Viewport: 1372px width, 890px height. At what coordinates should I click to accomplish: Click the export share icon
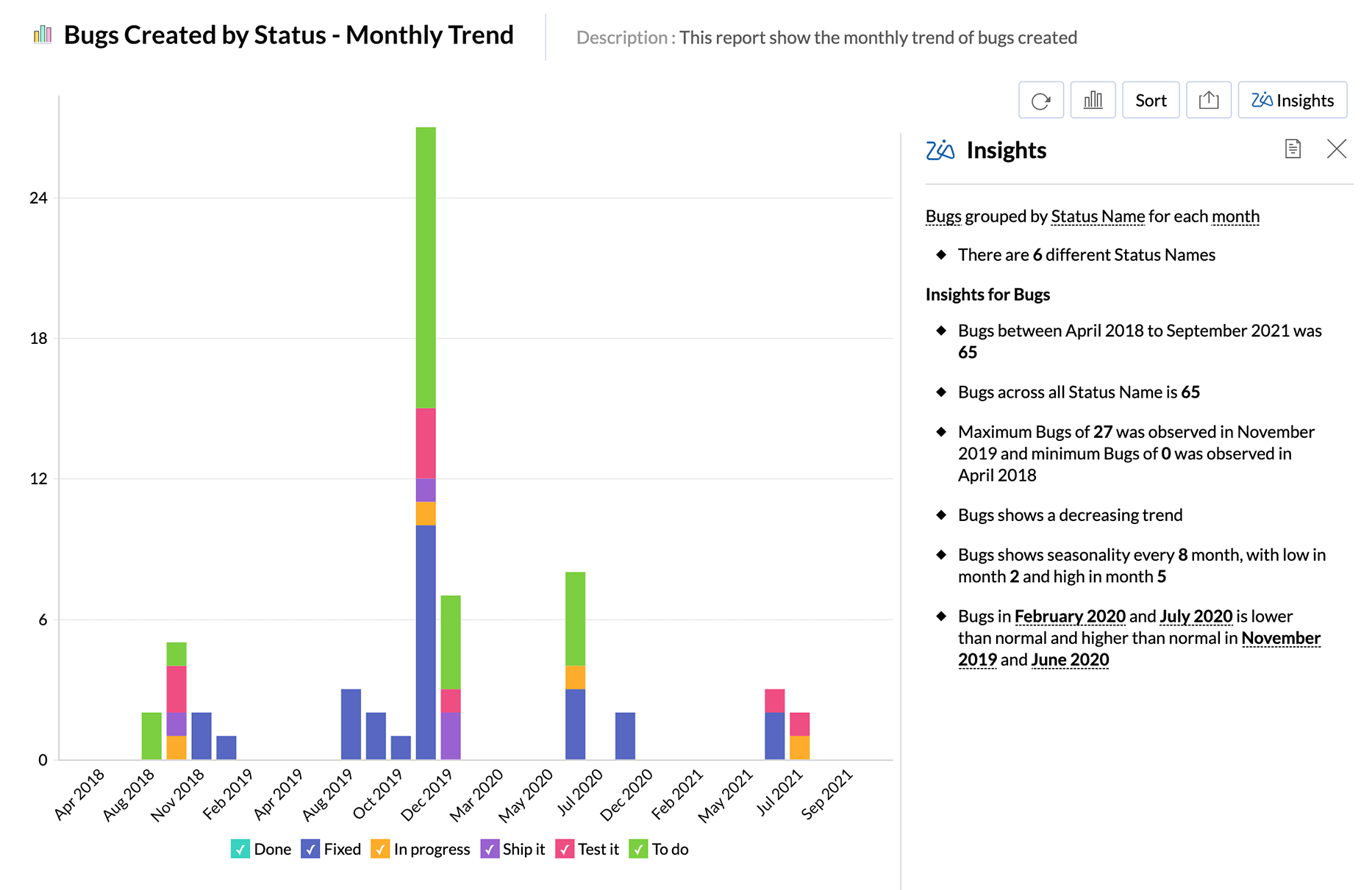[x=1208, y=101]
